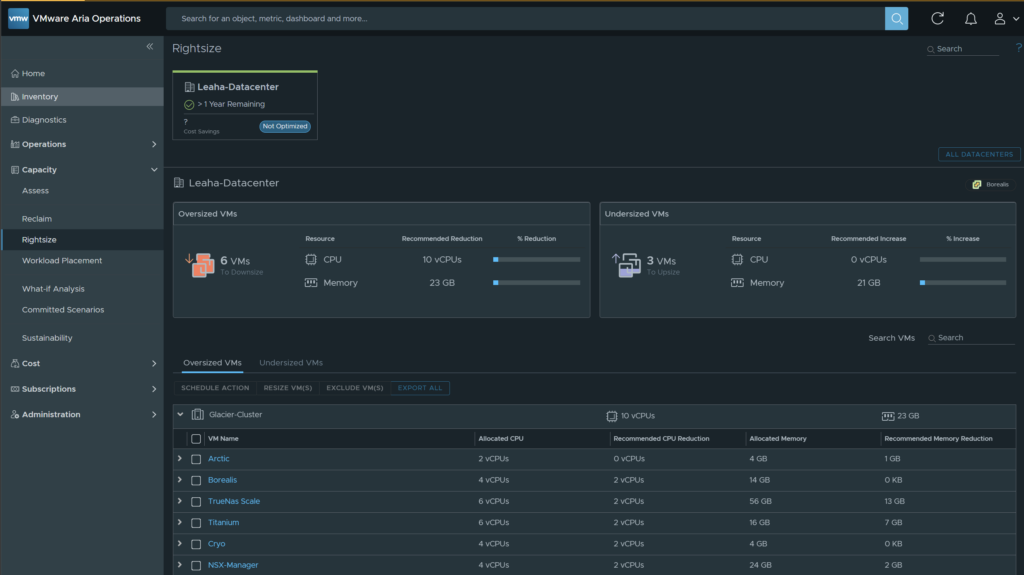Expand the Arctic VM row
This screenshot has width=1024, height=575.
(180, 459)
